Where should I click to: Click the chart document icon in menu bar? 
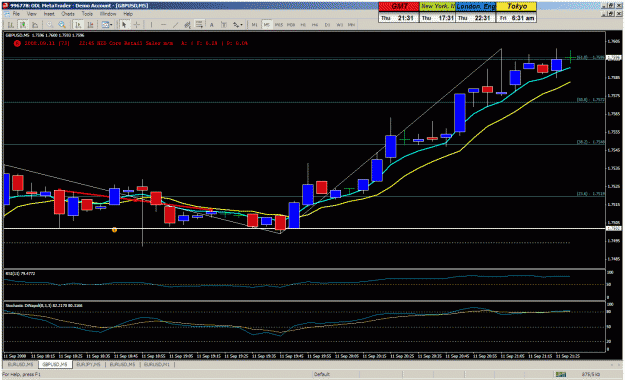pos(6,14)
